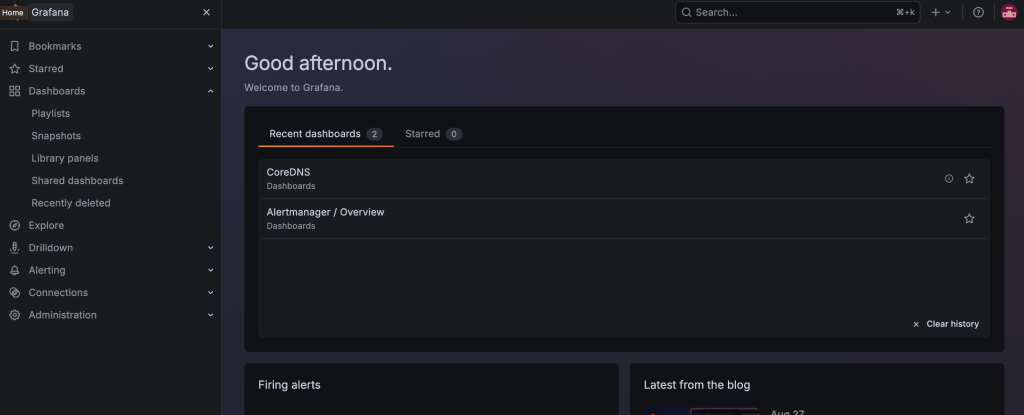Click the Administration gear icon
1024x415 pixels.
click(14, 315)
